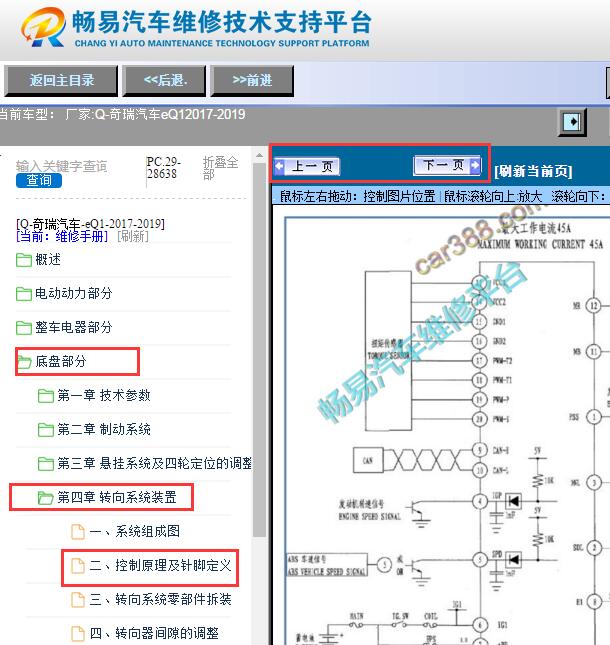The image size is (610, 645).
Task: Click the [Q-奇瑞汽车-eQ1-2017-2019] title text
Action: 90,224
